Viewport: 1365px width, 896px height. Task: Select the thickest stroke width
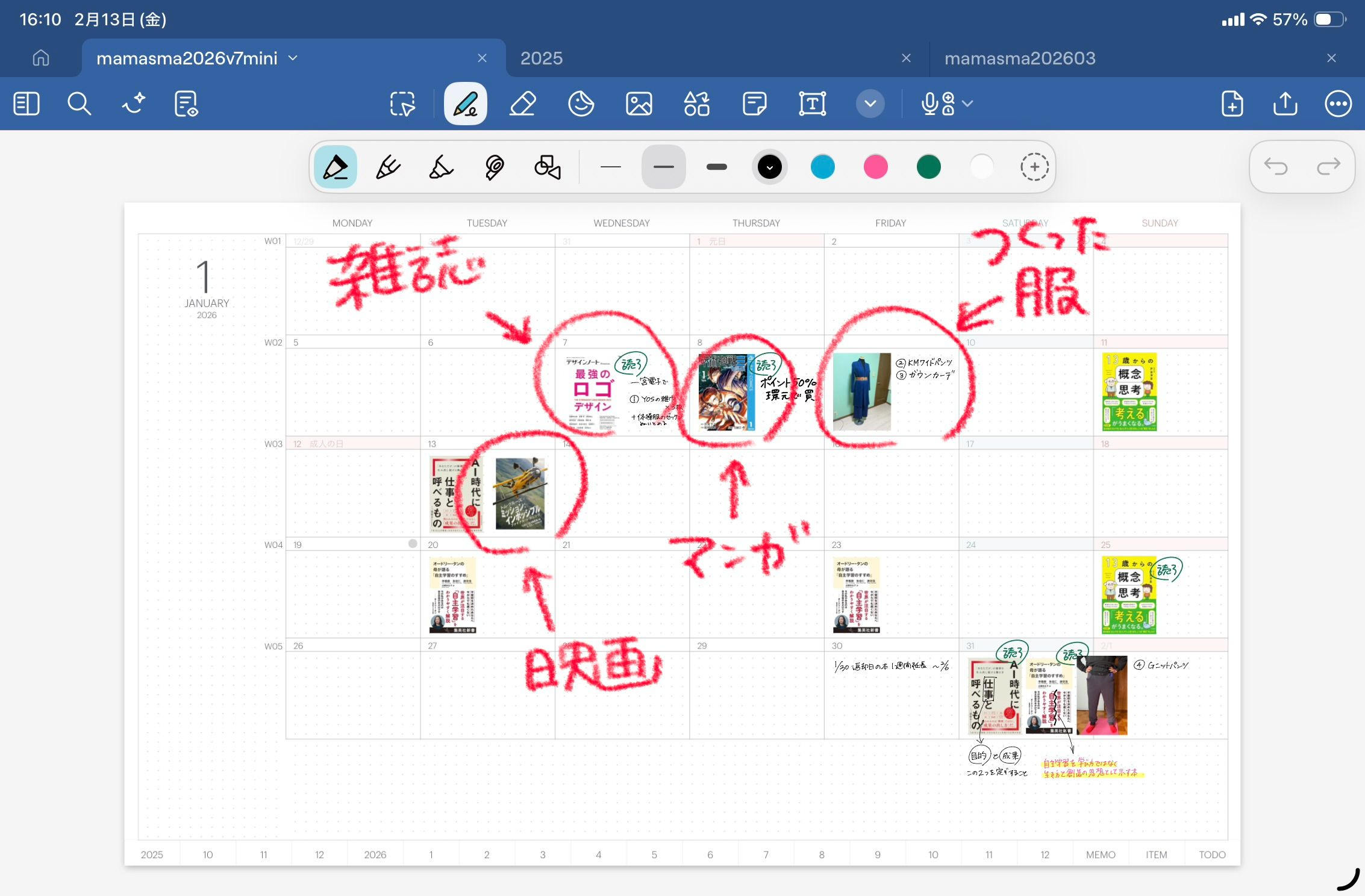(x=716, y=167)
